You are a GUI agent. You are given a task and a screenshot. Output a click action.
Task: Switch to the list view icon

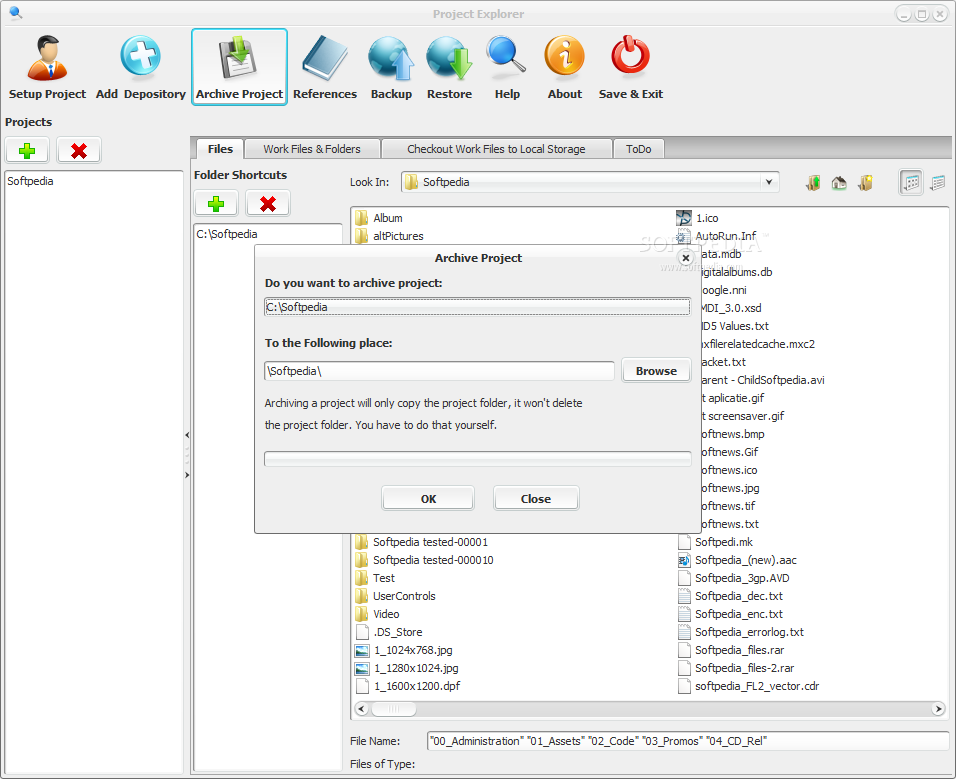[911, 182]
